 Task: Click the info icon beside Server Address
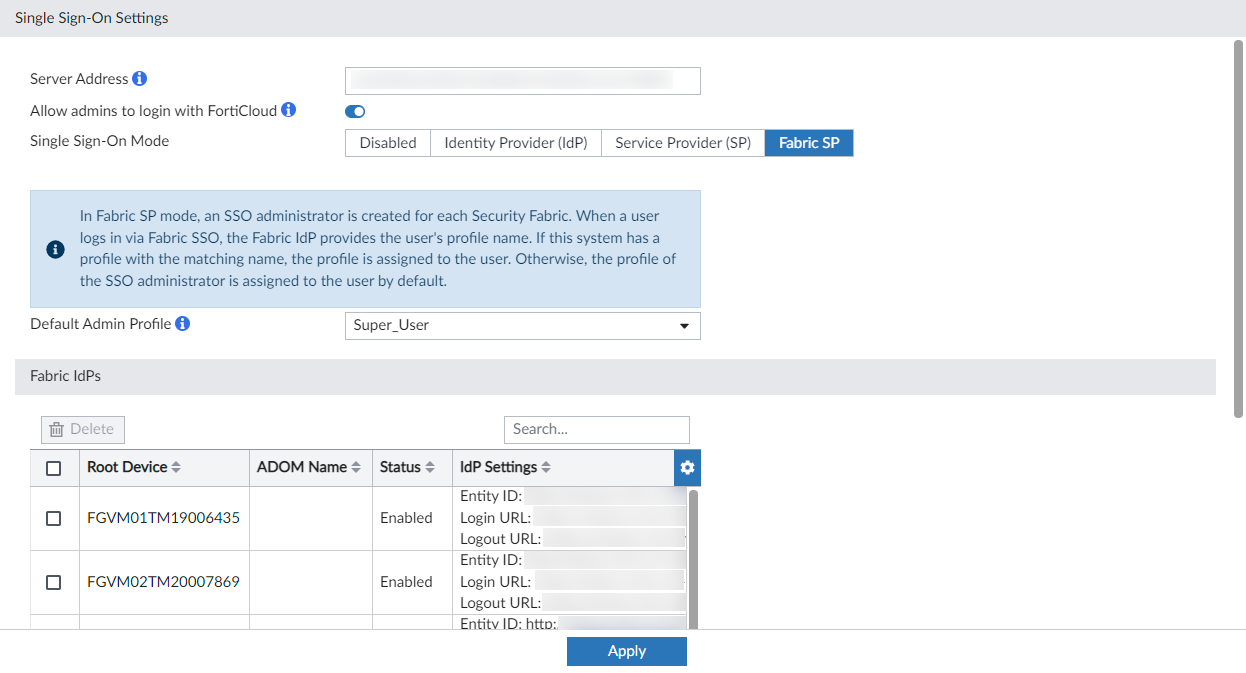(x=138, y=78)
